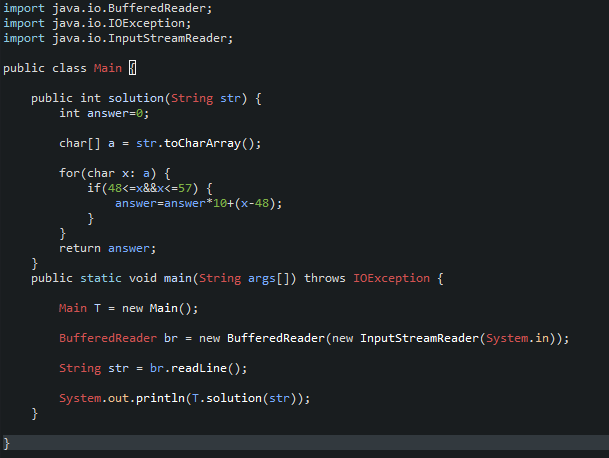Click 'IOException' in the throws clause
This screenshot has width=609, height=458.
pos(392,279)
